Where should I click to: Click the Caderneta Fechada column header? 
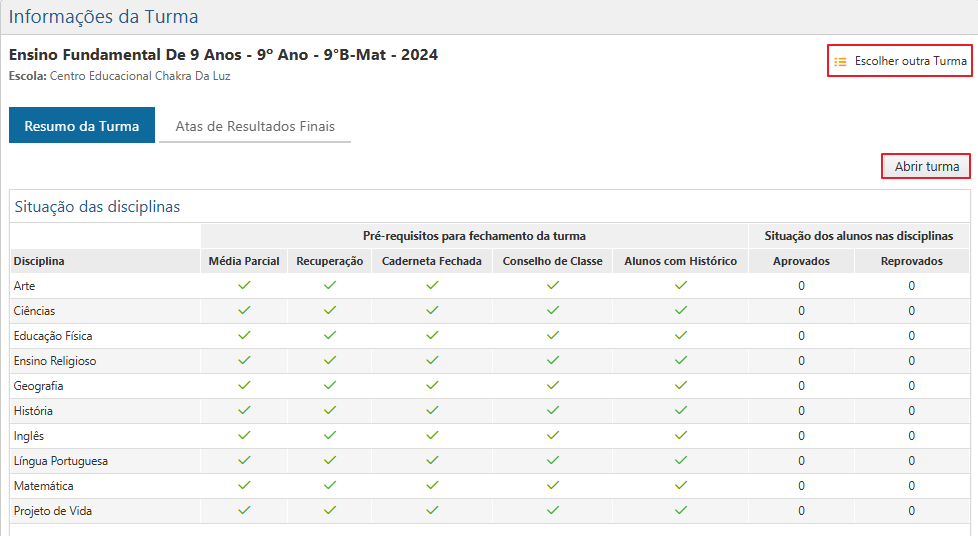[x=432, y=261]
